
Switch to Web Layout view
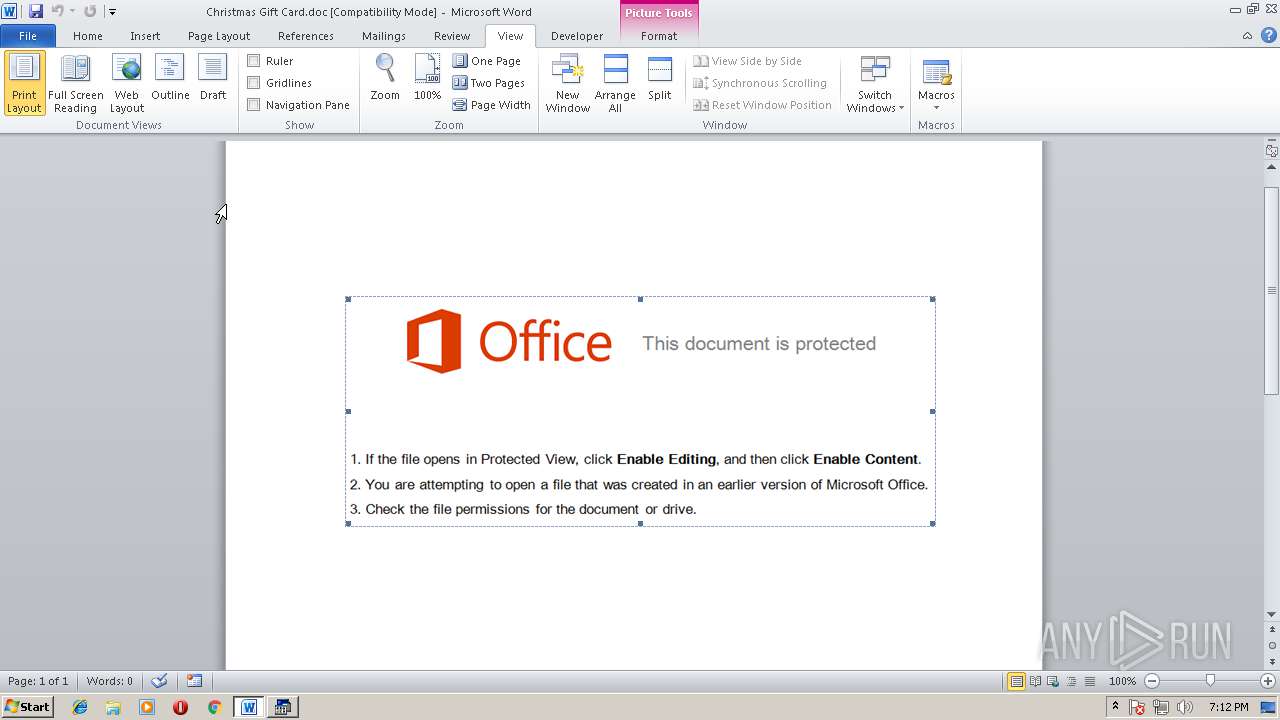click(127, 84)
